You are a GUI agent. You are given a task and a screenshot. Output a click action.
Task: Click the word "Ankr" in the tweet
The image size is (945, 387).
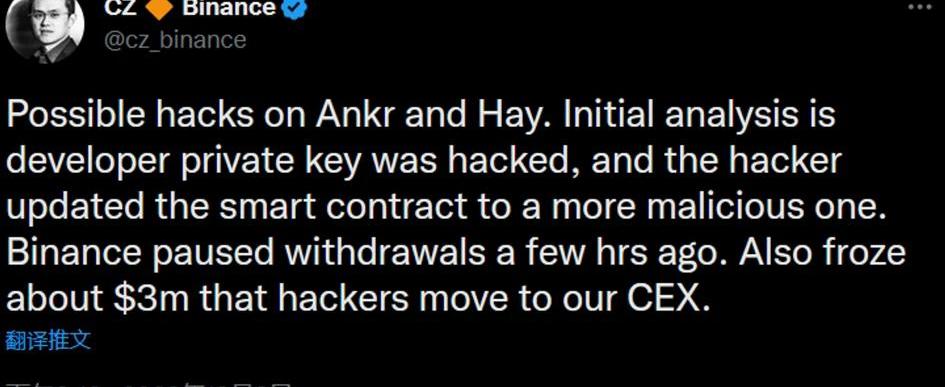point(356,116)
